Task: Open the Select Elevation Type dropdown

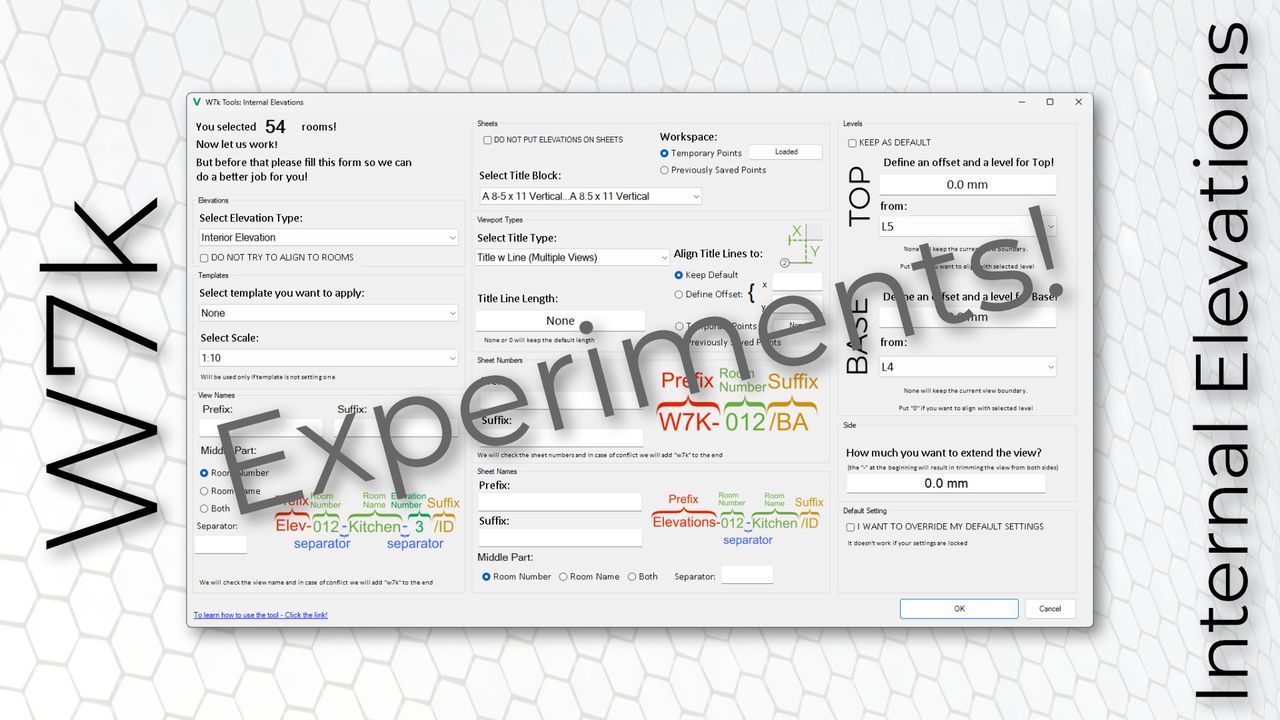Action: tap(328, 237)
